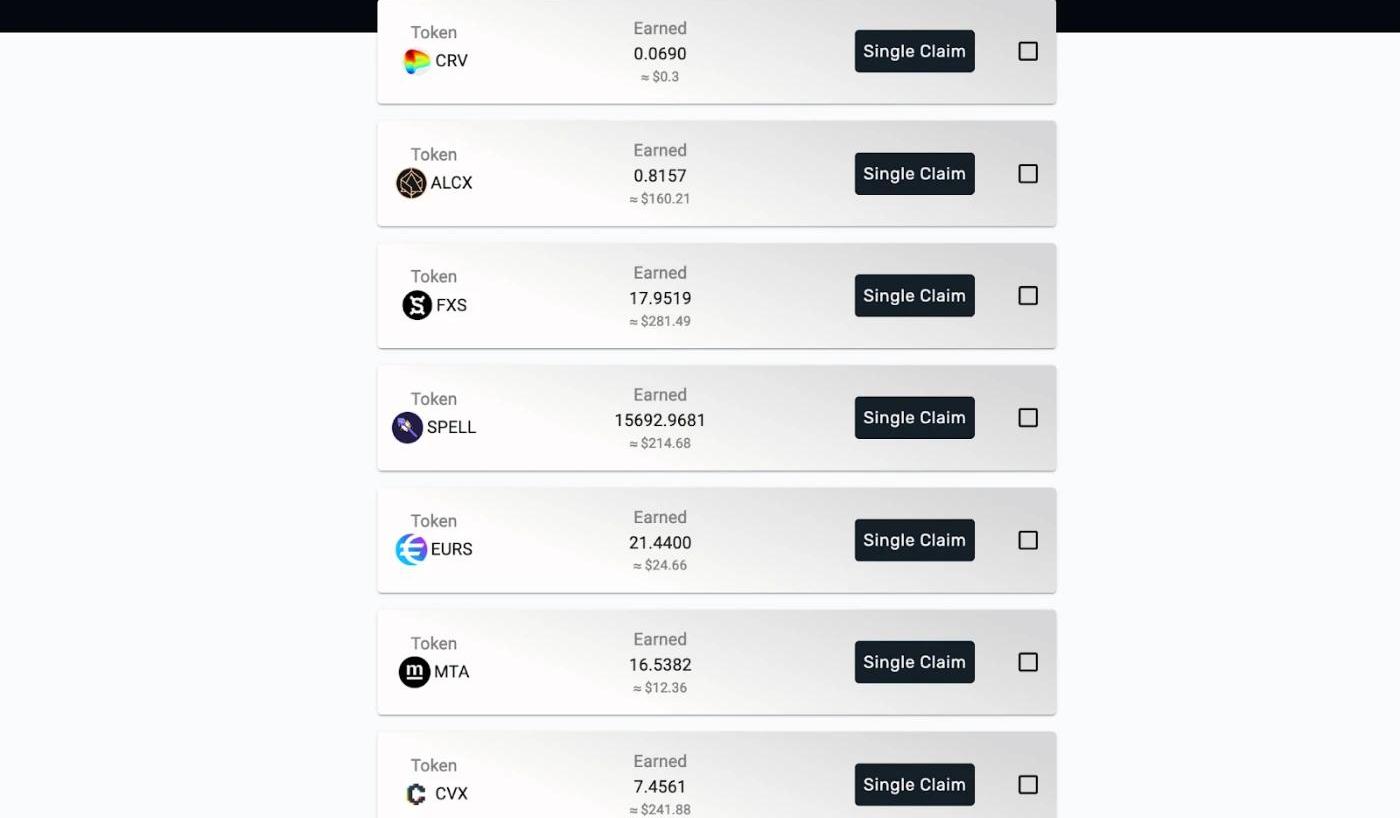Enable the SPELL row checkbox
This screenshot has width=1400, height=818.
coord(1028,418)
